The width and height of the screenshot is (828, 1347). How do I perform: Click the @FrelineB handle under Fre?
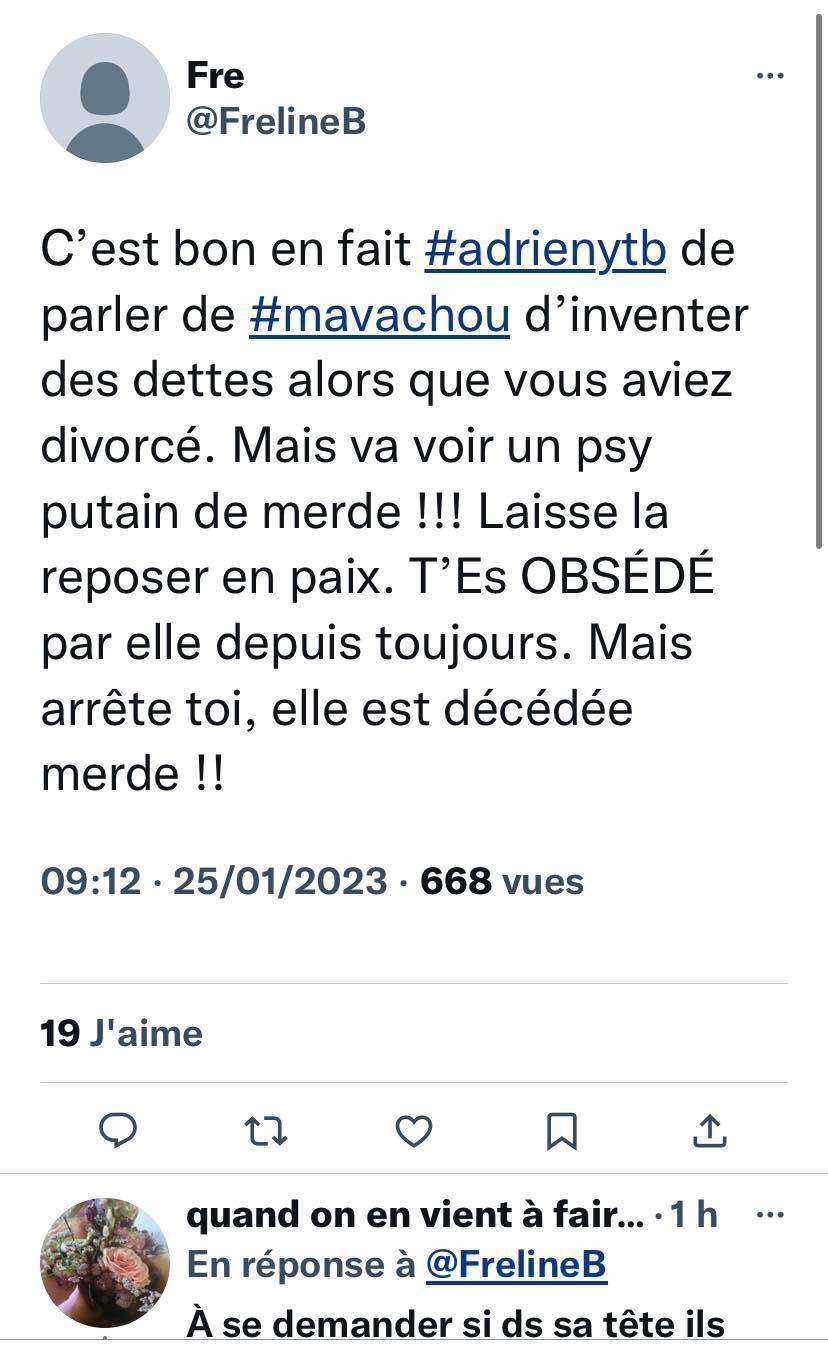click(276, 121)
